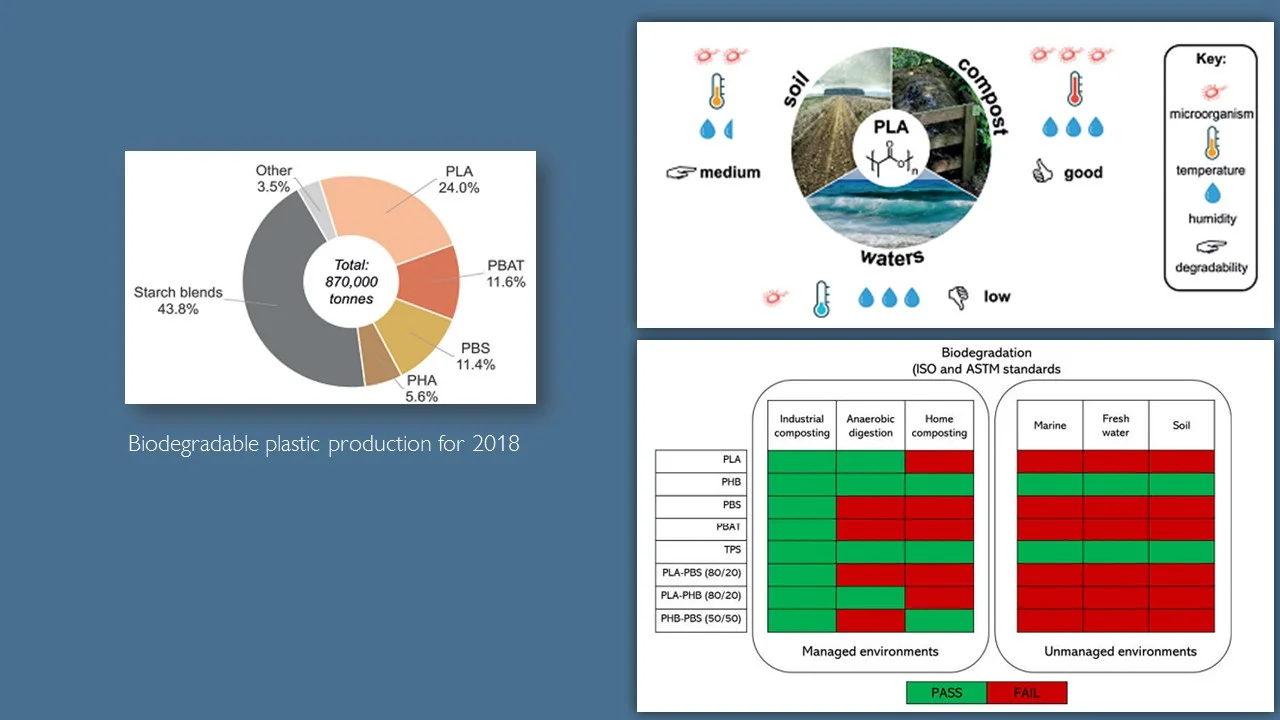Click the Biodegradation standards heading
1280x720 pixels.
tap(986, 360)
